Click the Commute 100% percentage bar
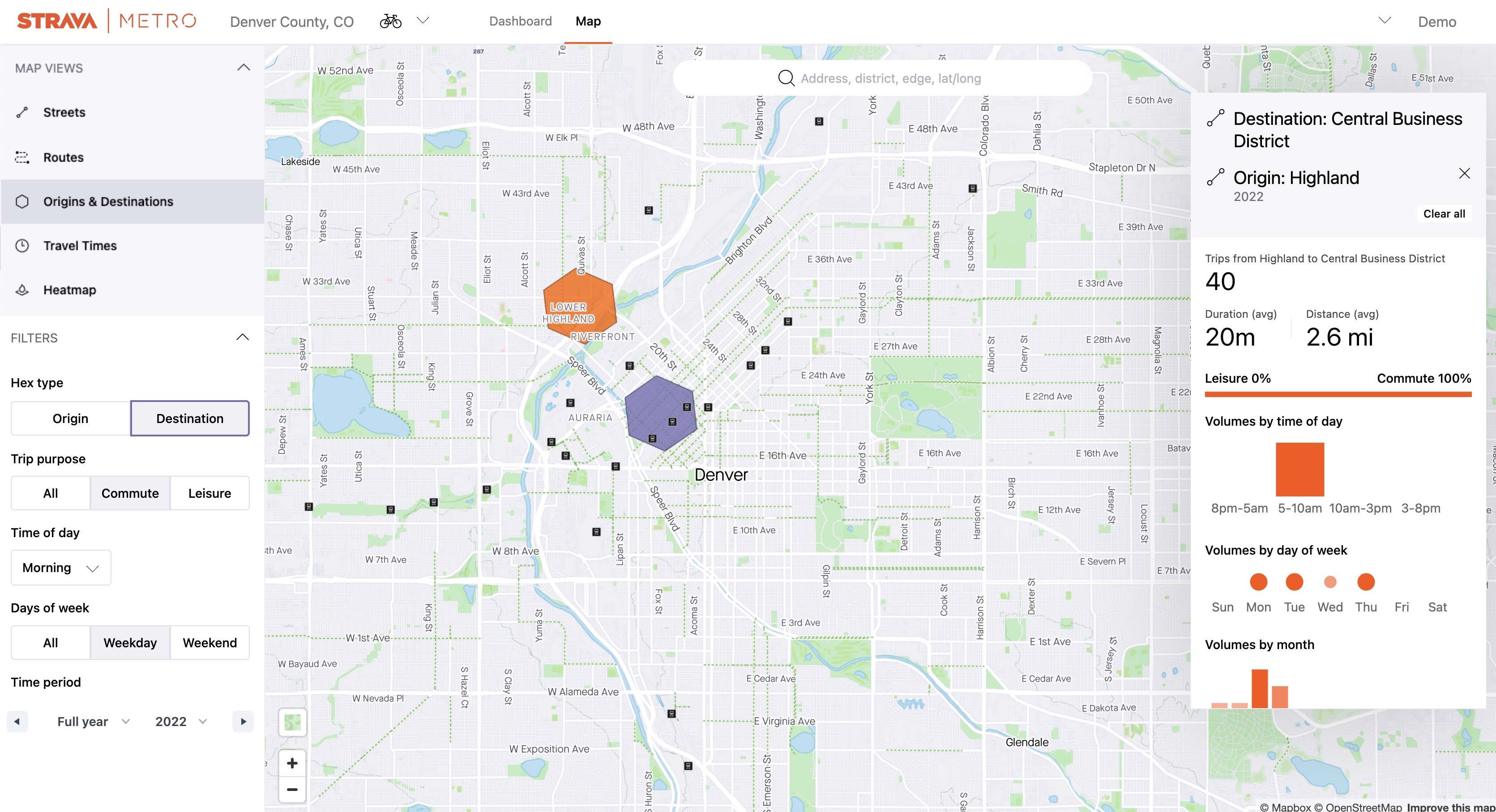This screenshot has height=812, width=1496. 1338,394
